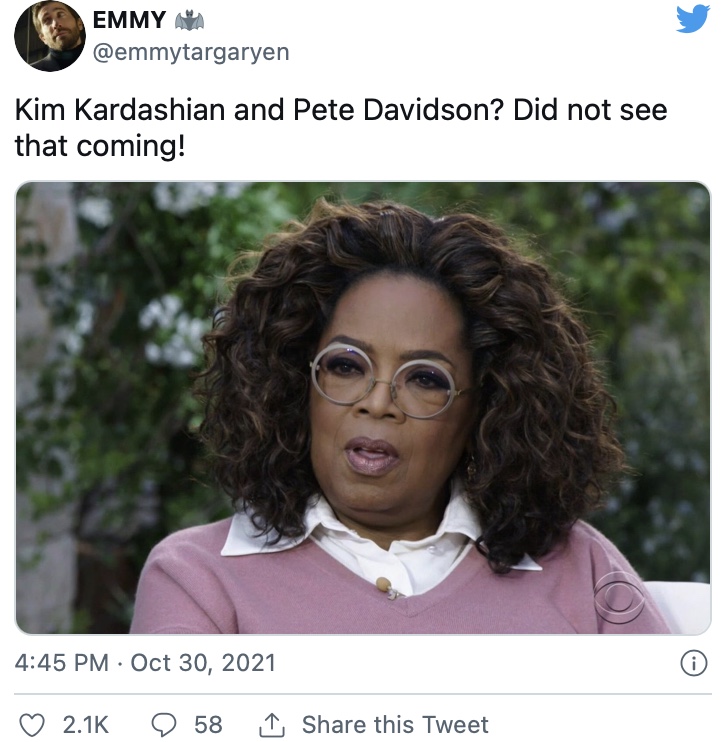Image resolution: width=724 pixels, height=742 pixels.
Task: Click the blue Twitter bird logo
Action: click(692, 18)
